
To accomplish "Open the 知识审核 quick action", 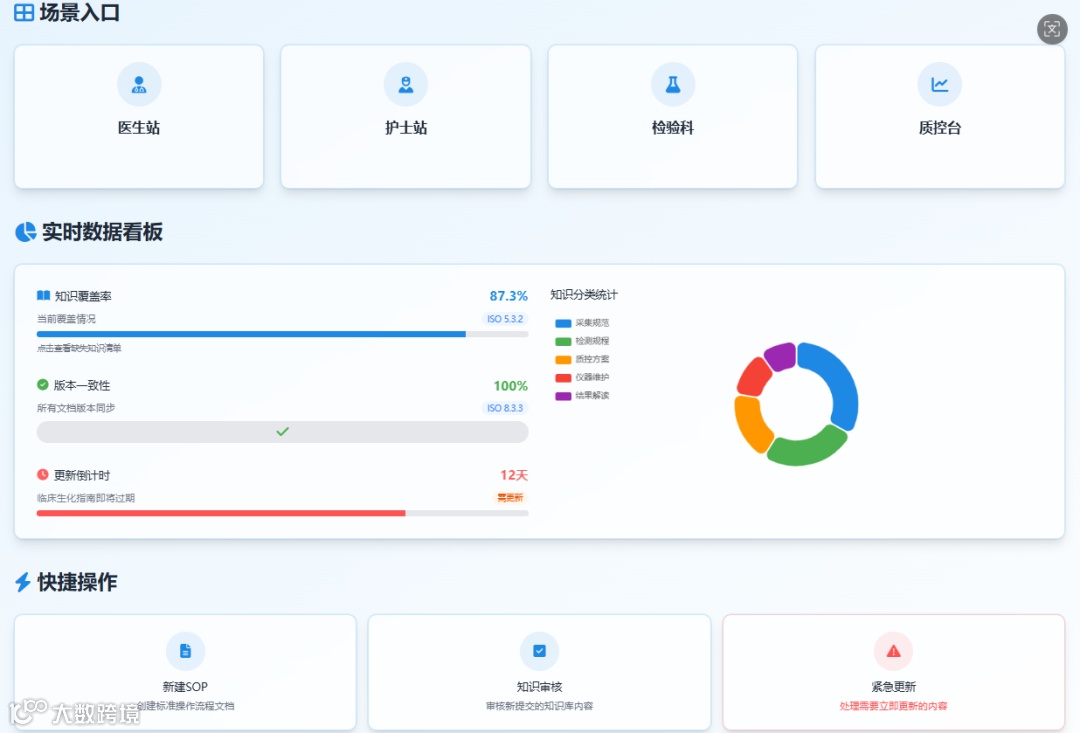I will click(539, 672).
